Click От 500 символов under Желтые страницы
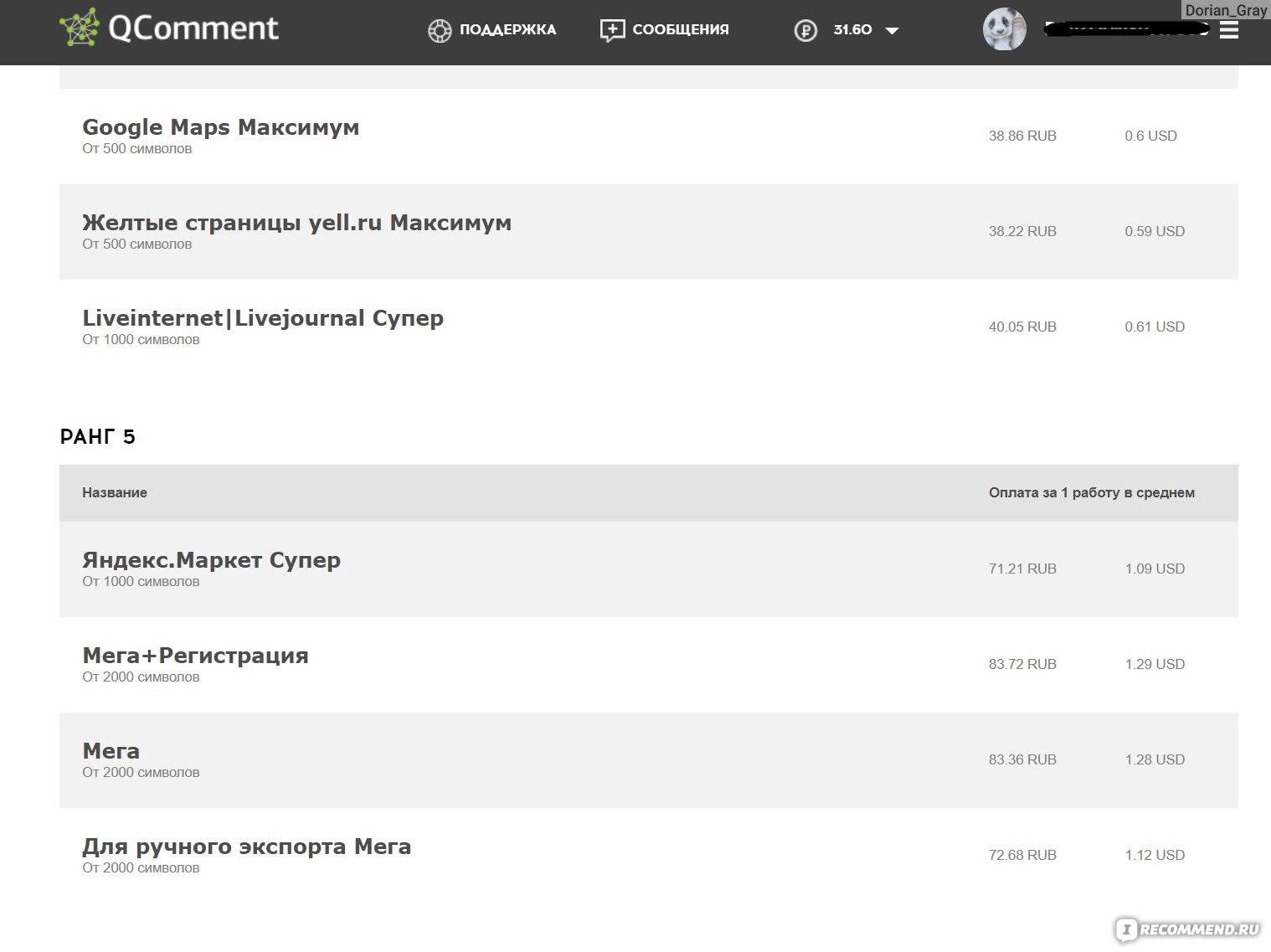Image resolution: width=1271 pixels, height=952 pixels. [x=136, y=244]
